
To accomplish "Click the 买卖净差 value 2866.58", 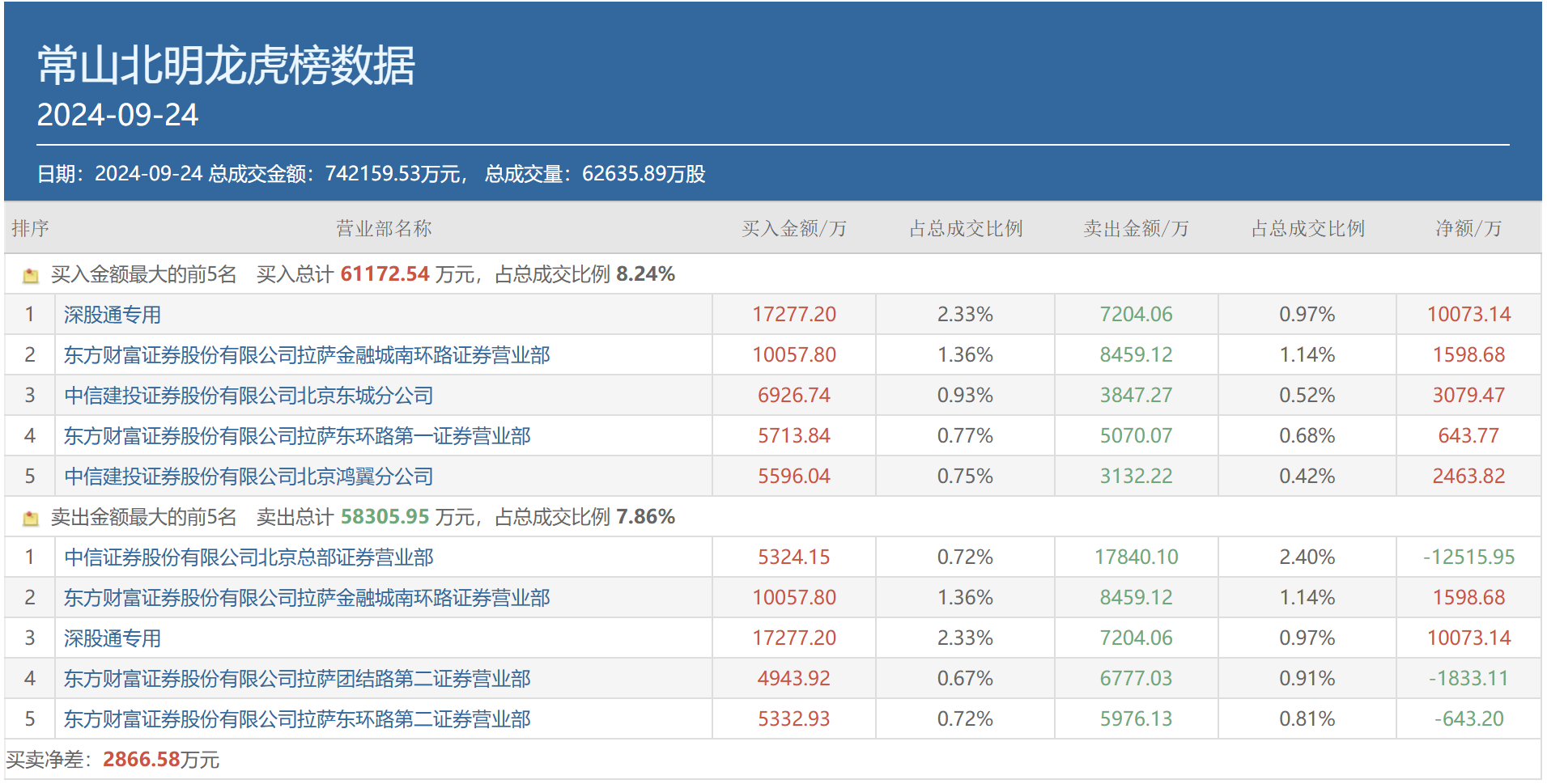I will pos(142,760).
